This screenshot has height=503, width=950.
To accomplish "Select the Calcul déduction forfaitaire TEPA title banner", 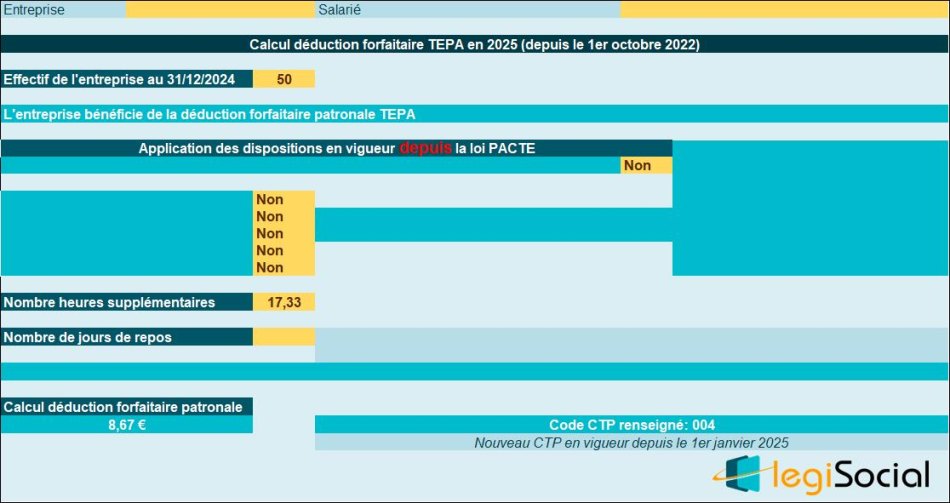I will tap(474, 45).
